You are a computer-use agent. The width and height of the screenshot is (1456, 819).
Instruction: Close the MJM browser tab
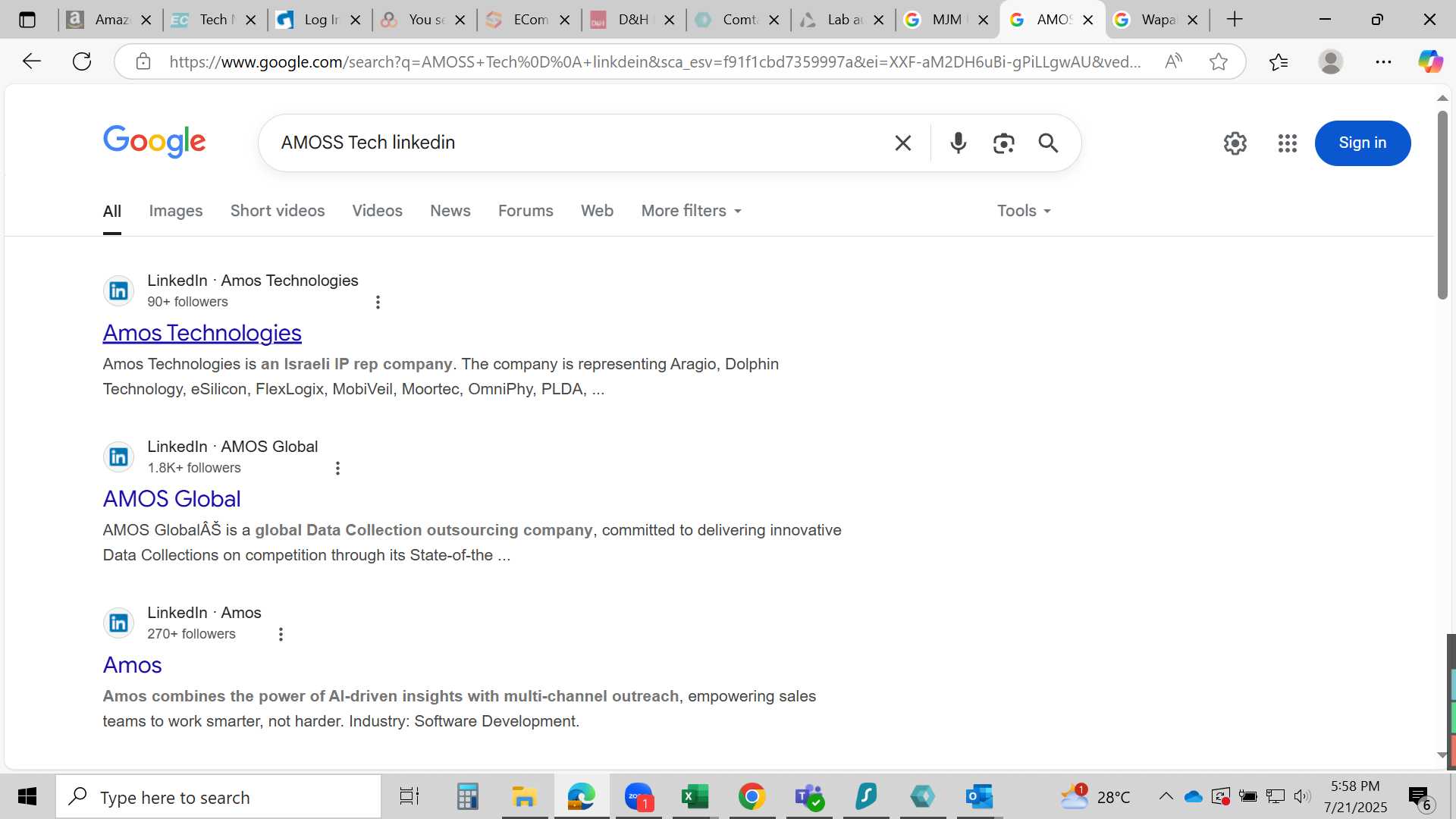(984, 20)
